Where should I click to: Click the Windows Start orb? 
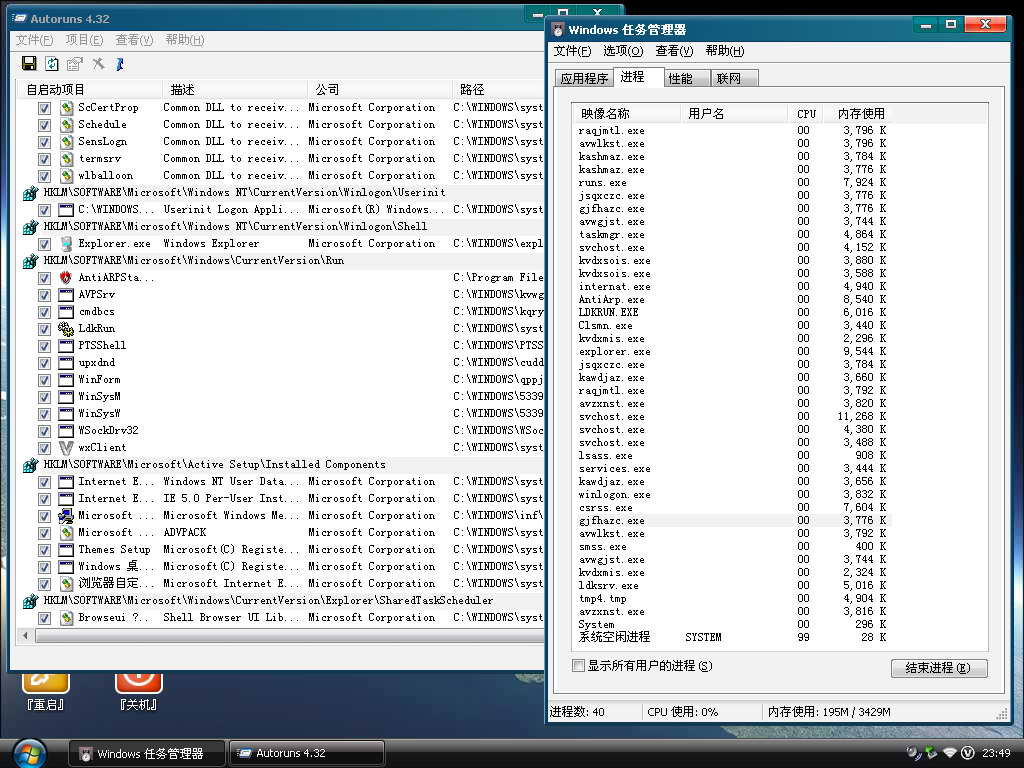pyautogui.click(x=29, y=754)
